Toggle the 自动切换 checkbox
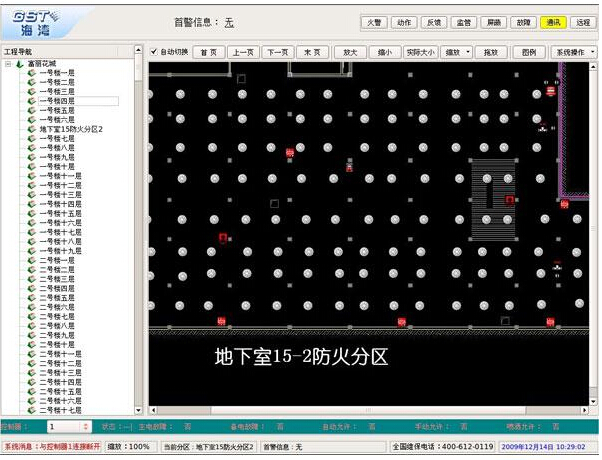Screen dimensions: 602x460 [x=154, y=51]
